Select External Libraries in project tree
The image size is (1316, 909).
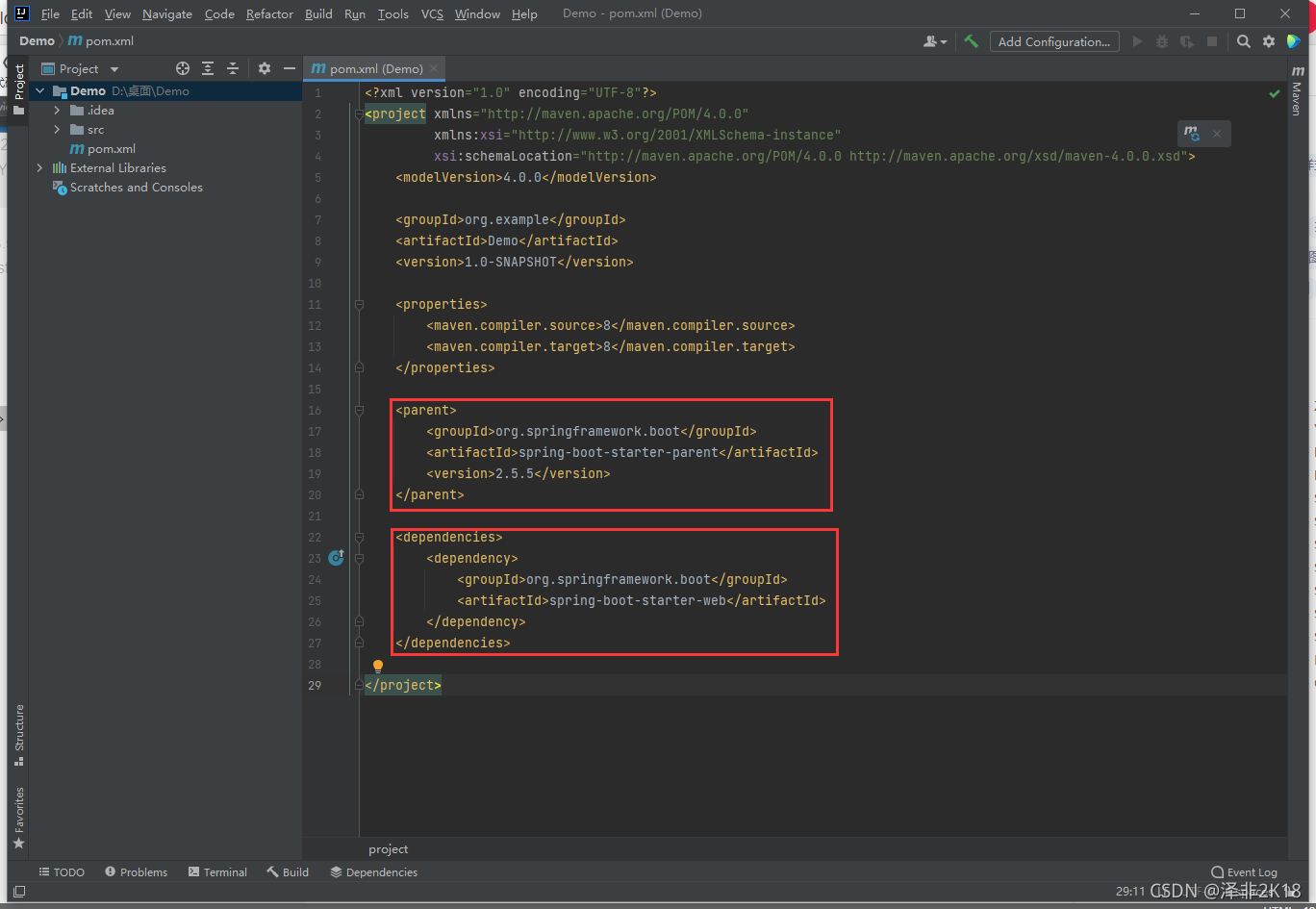click(109, 168)
